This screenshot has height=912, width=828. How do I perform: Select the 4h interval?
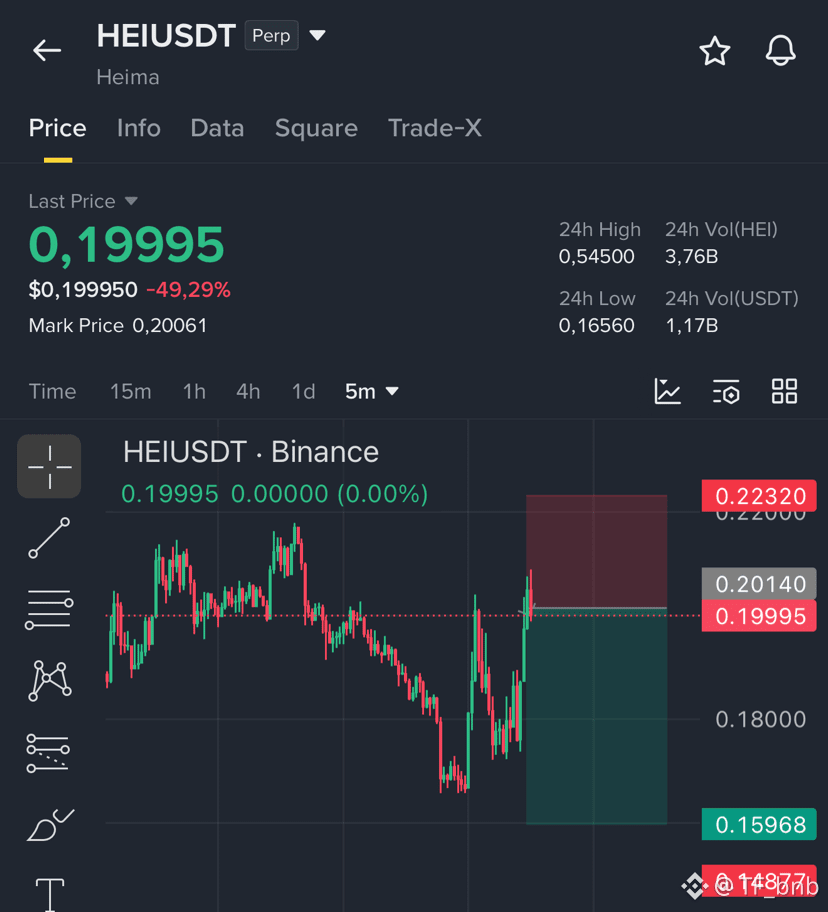pos(248,391)
